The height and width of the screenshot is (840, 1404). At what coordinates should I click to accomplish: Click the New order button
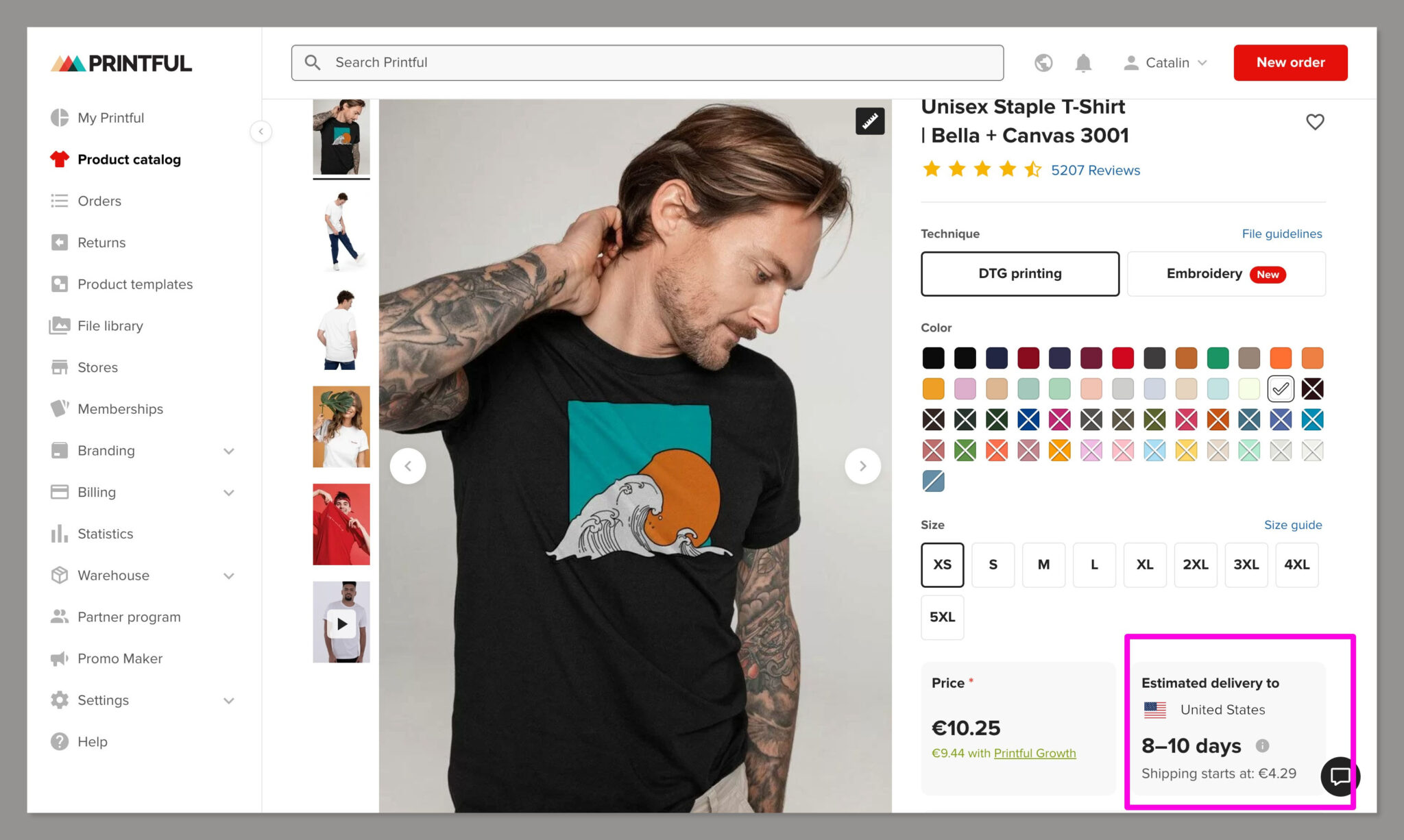click(1290, 62)
